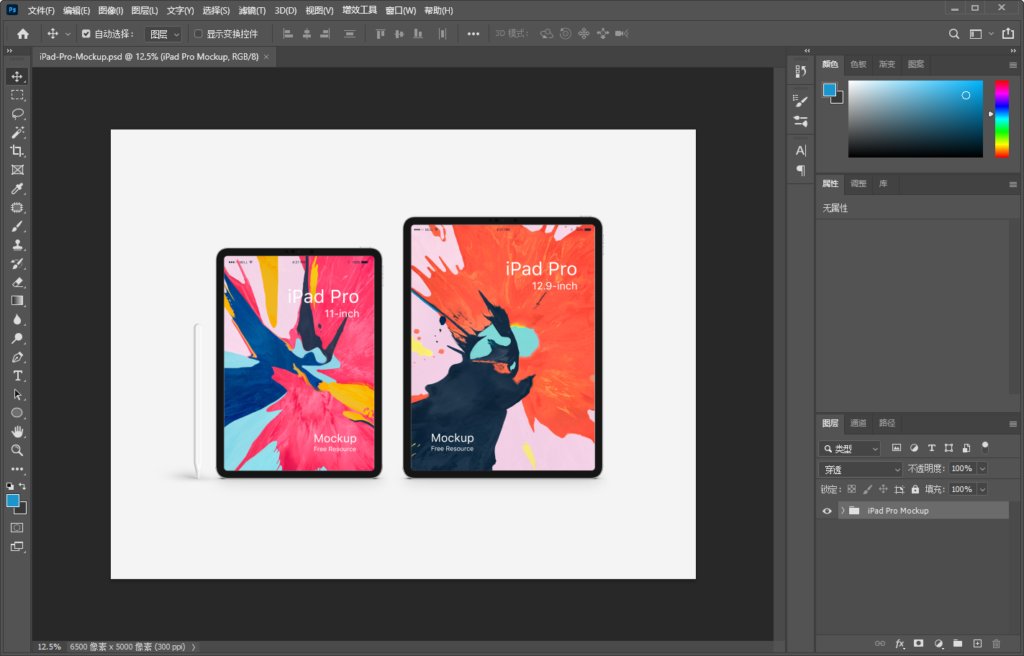The width and height of the screenshot is (1024, 656).
Task: Hide the iPad Pro Mockup group
Action: click(x=827, y=511)
